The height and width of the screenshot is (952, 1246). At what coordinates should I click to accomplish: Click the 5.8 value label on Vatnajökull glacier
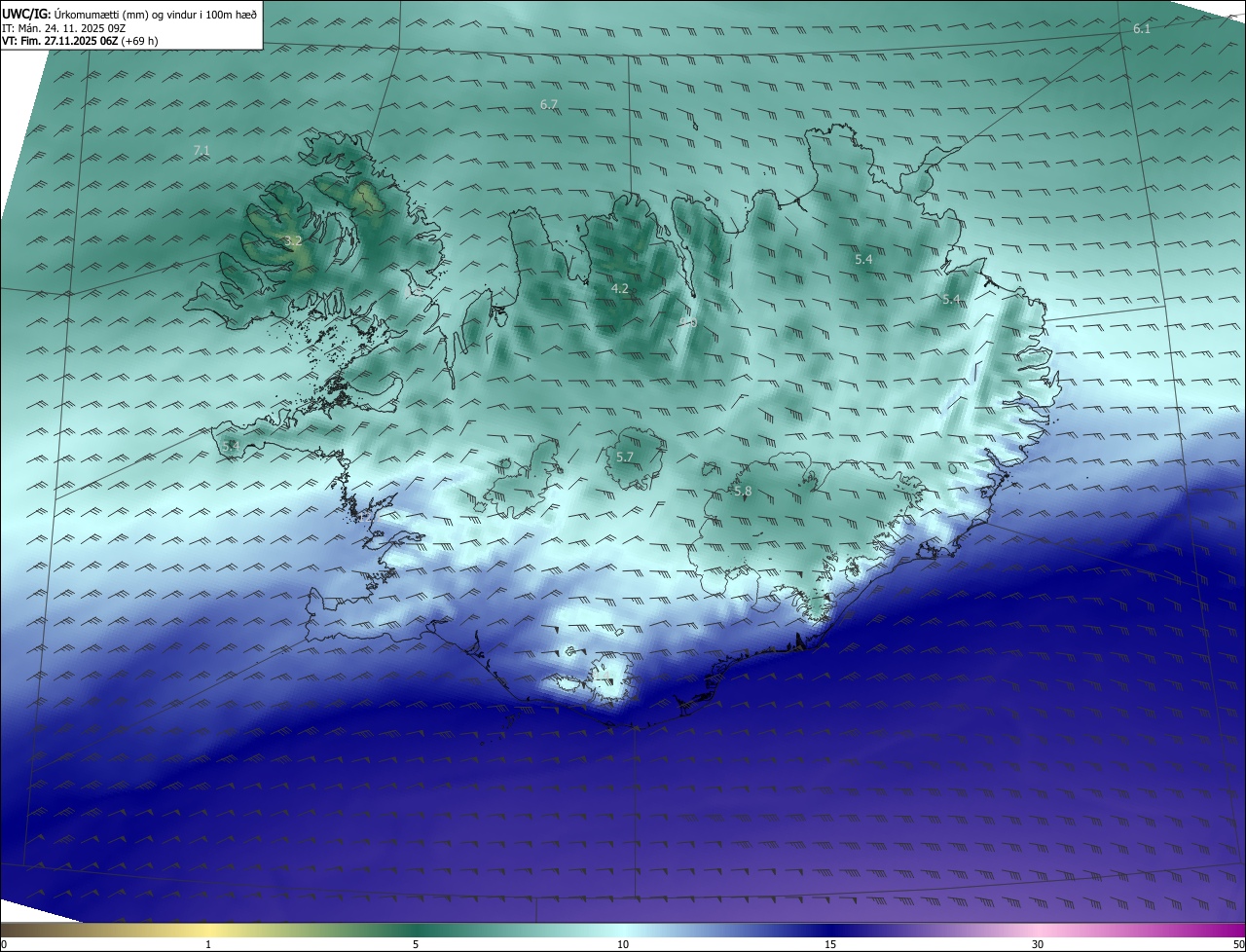pos(743,492)
